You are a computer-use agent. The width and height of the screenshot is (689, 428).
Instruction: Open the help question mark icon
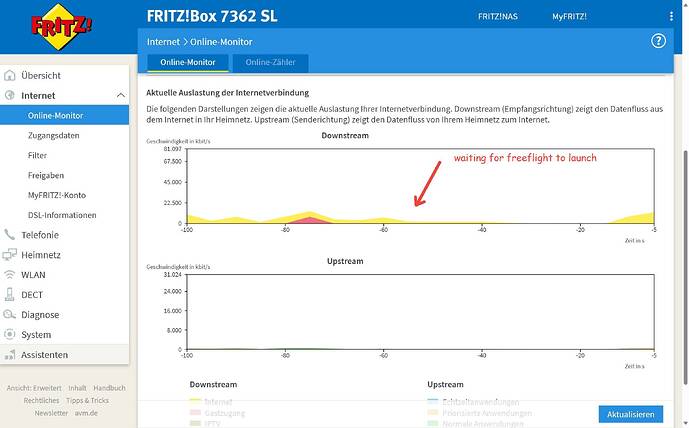point(658,41)
